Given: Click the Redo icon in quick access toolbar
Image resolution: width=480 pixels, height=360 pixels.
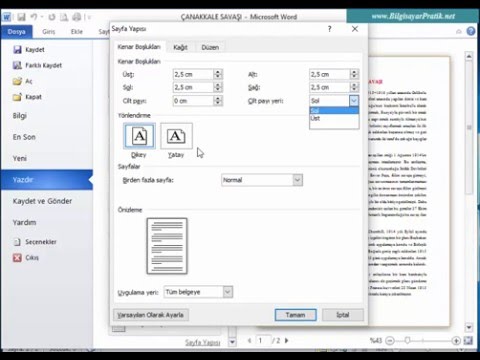Looking at the screenshot, I should 52,17.
